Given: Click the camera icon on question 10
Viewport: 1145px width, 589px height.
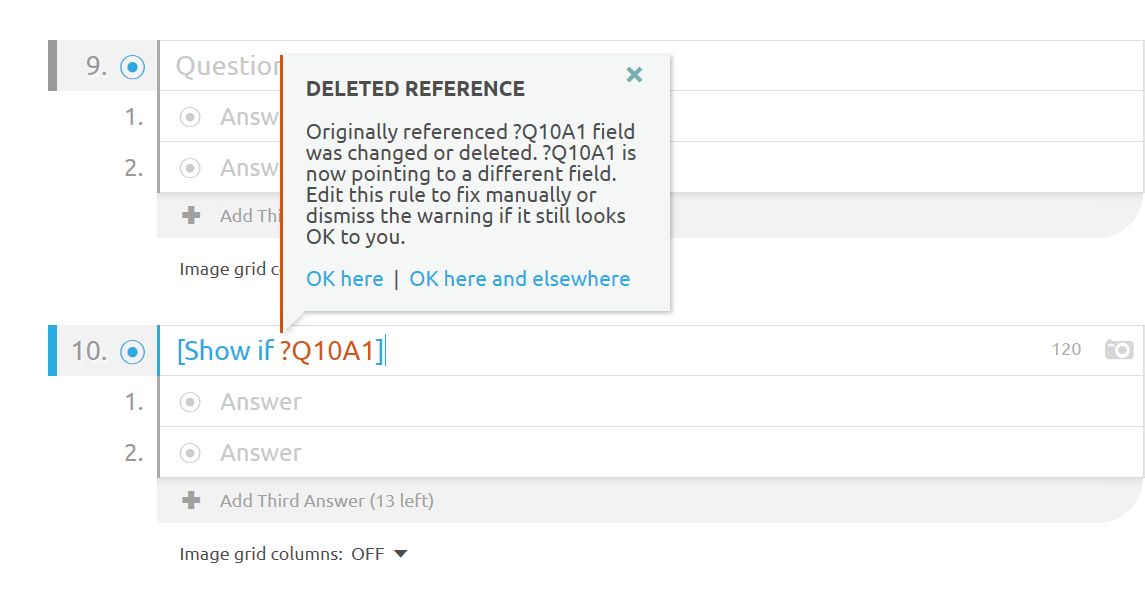Looking at the screenshot, I should tap(1119, 350).
